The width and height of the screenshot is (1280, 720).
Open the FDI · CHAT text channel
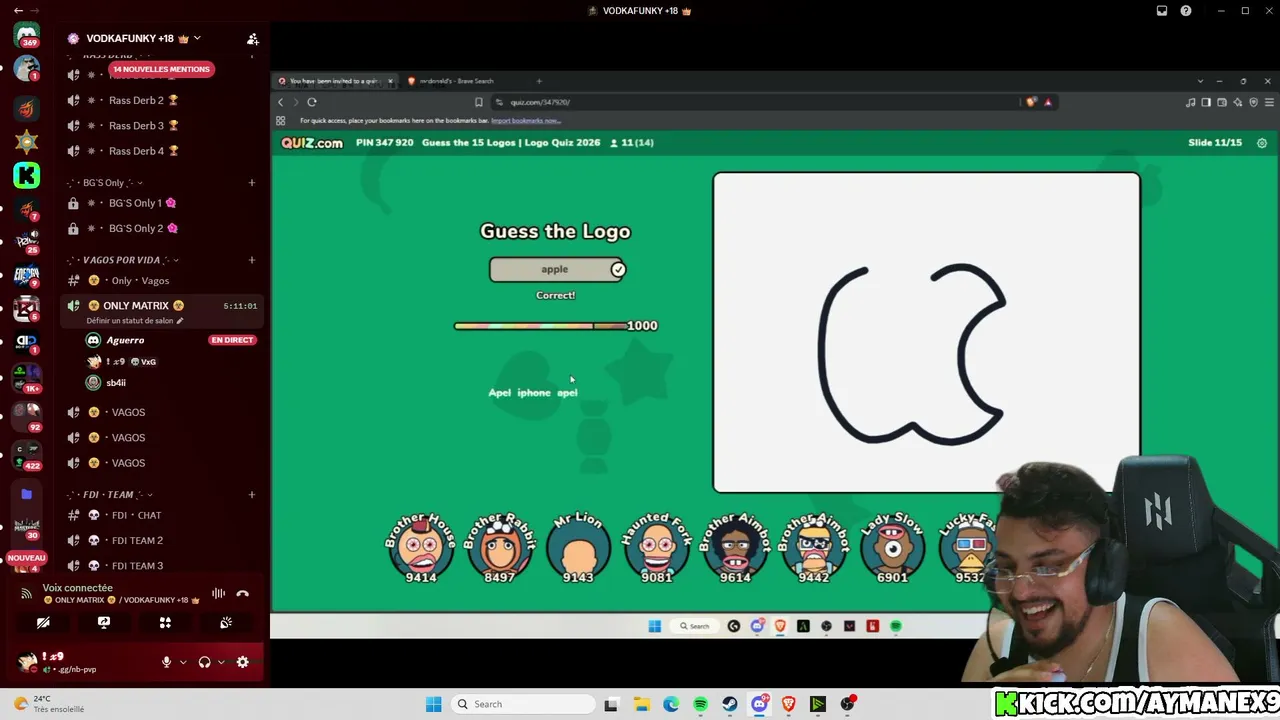162,515
